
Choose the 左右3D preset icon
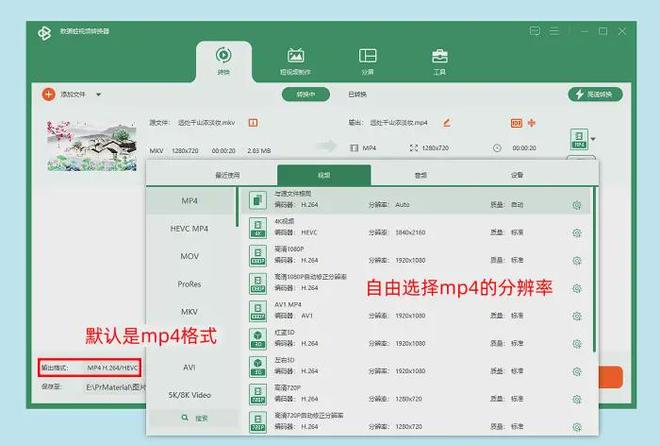click(x=258, y=366)
